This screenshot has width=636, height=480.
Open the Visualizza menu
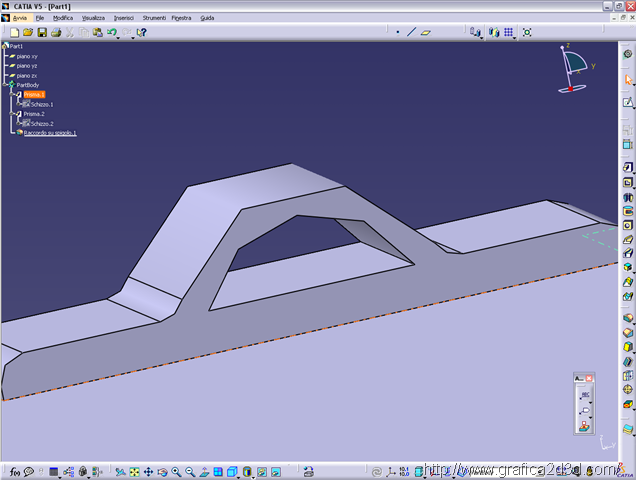click(93, 18)
